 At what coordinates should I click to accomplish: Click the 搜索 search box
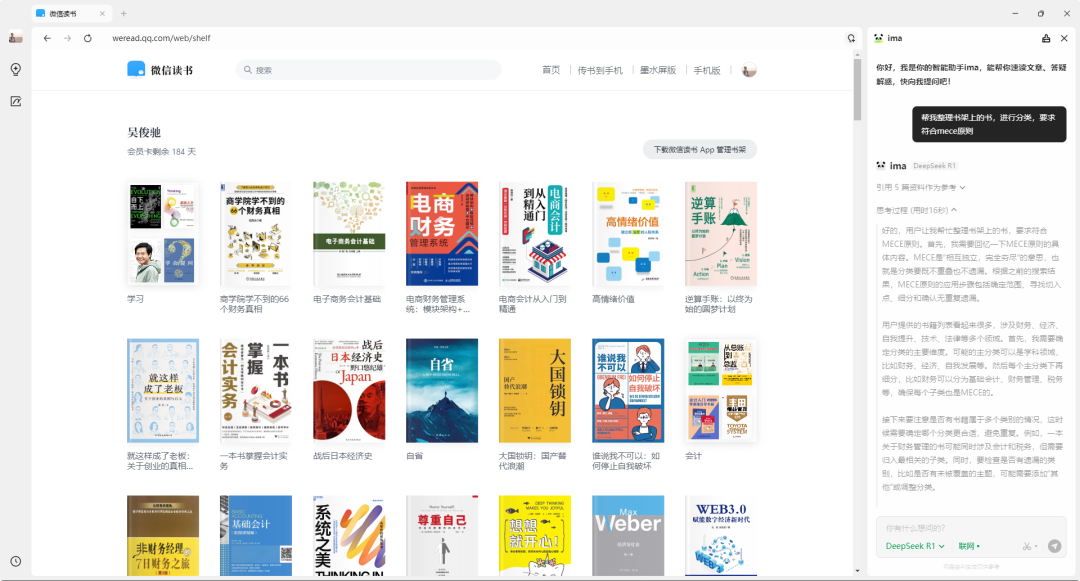[368, 70]
